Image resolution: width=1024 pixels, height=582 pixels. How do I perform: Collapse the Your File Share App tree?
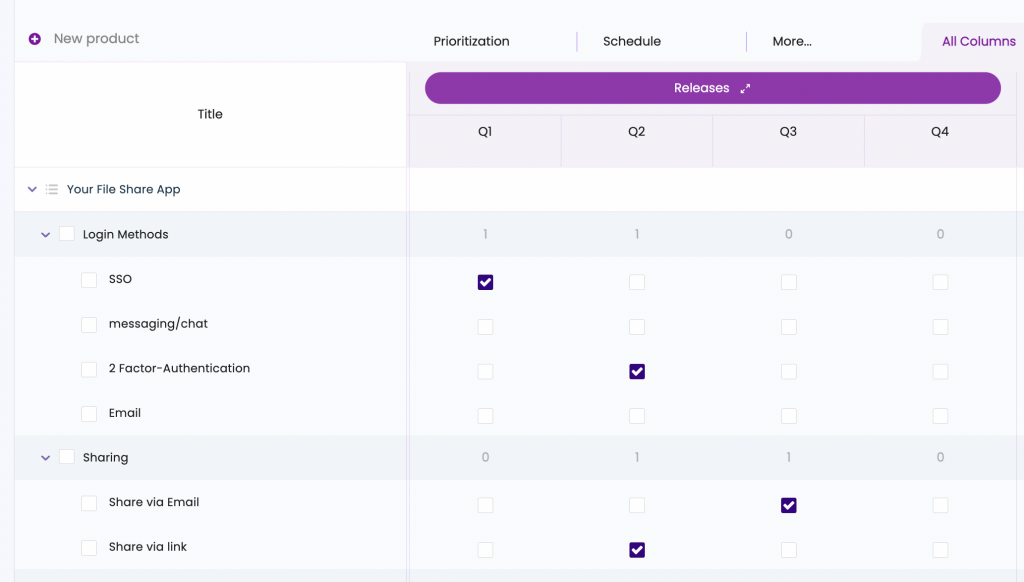click(32, 189)
